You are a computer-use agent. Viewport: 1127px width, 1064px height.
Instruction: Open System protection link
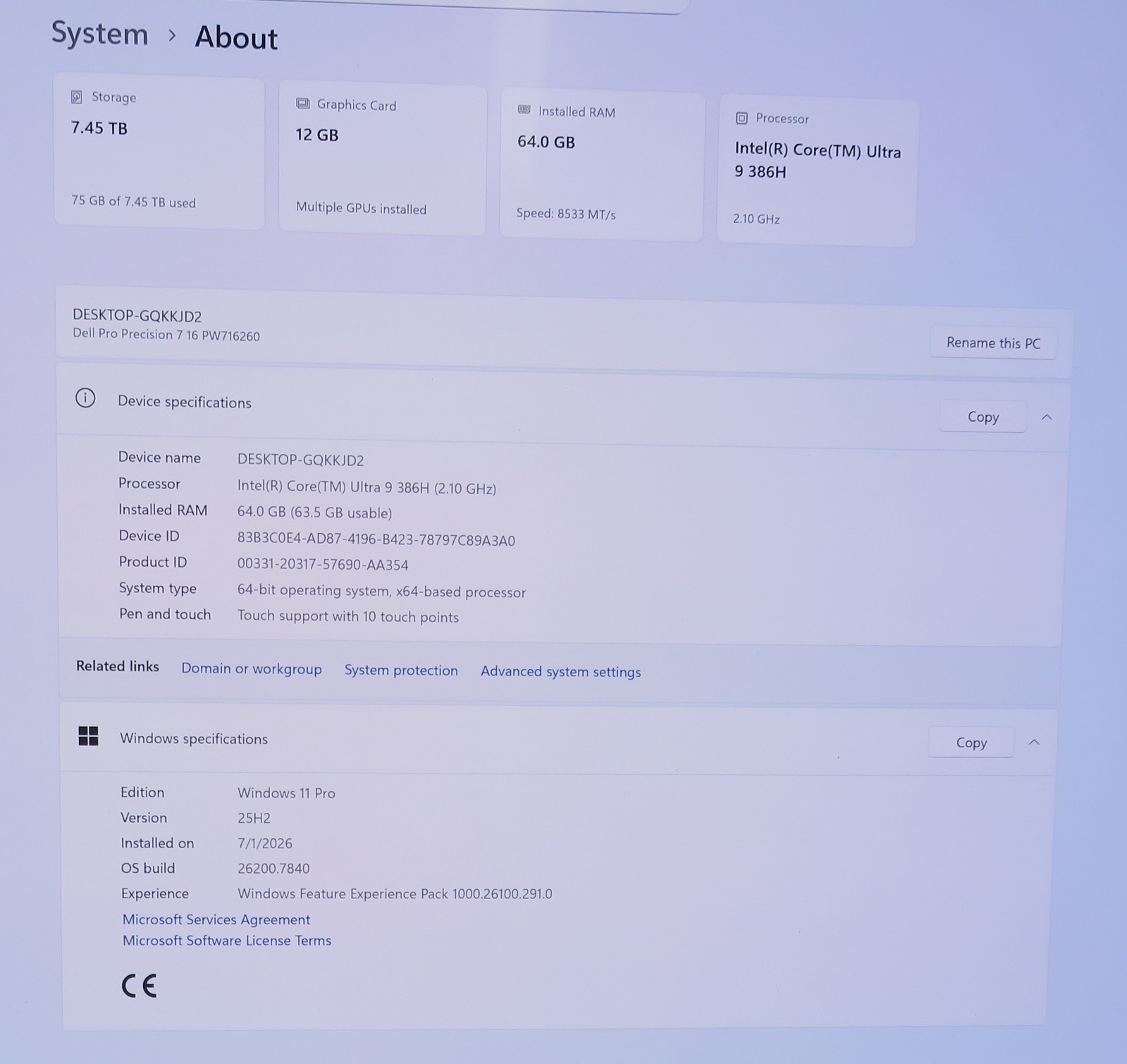pyautogui.click(x=401, y=670)
